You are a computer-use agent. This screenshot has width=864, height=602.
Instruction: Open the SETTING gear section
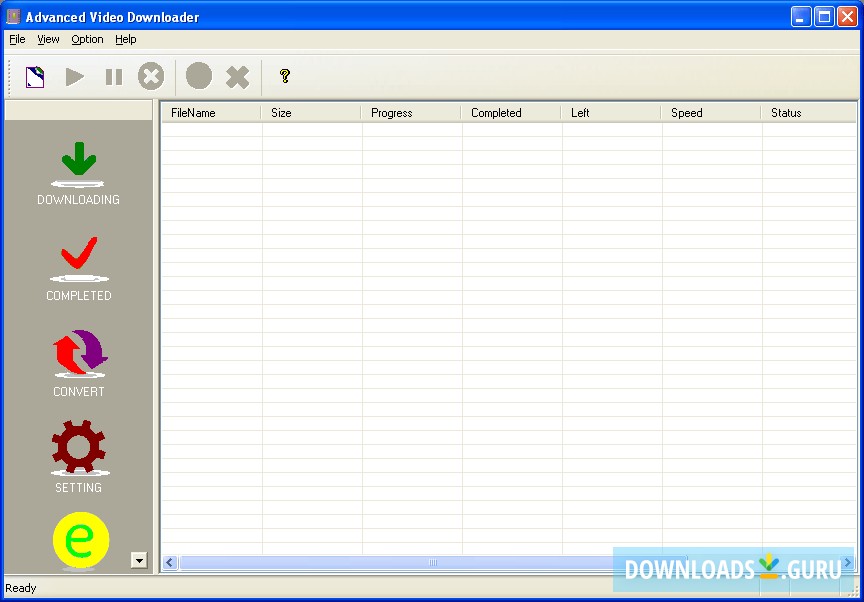(x=79, y=457)
